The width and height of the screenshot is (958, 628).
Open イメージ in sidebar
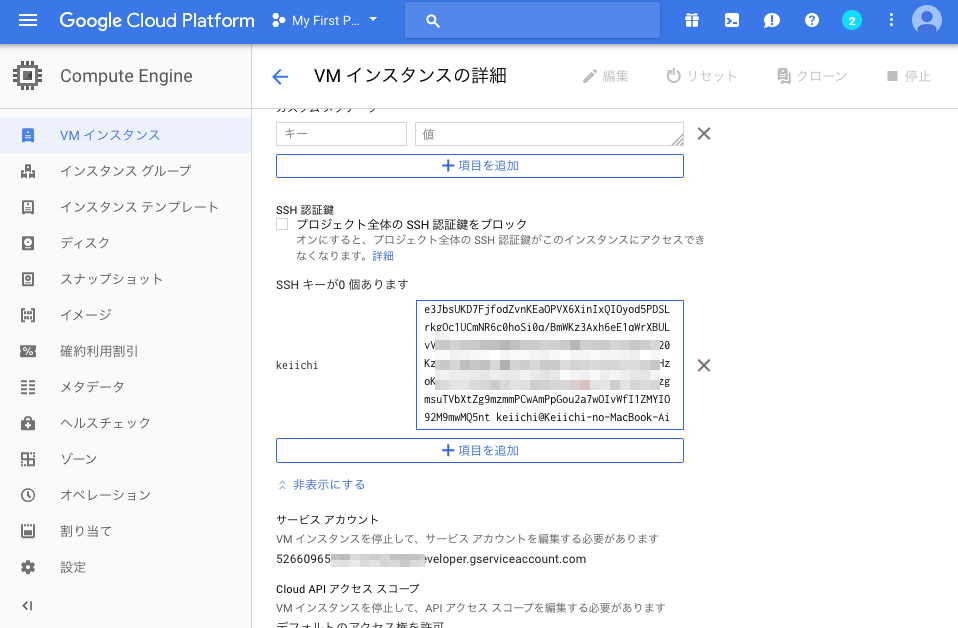tap(126, 315)
